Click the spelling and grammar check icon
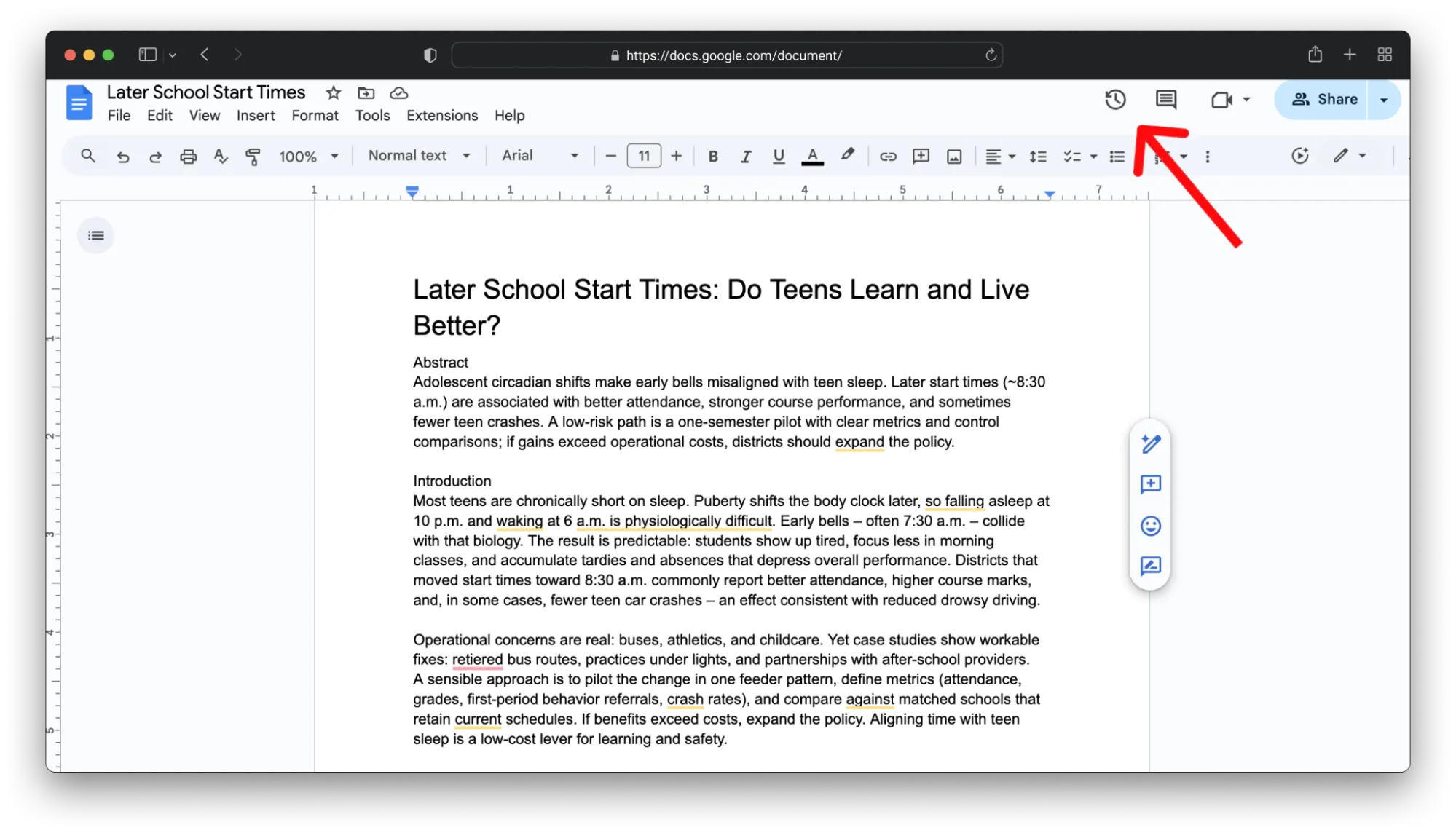Screen dimensions: 1456x833 221,157
